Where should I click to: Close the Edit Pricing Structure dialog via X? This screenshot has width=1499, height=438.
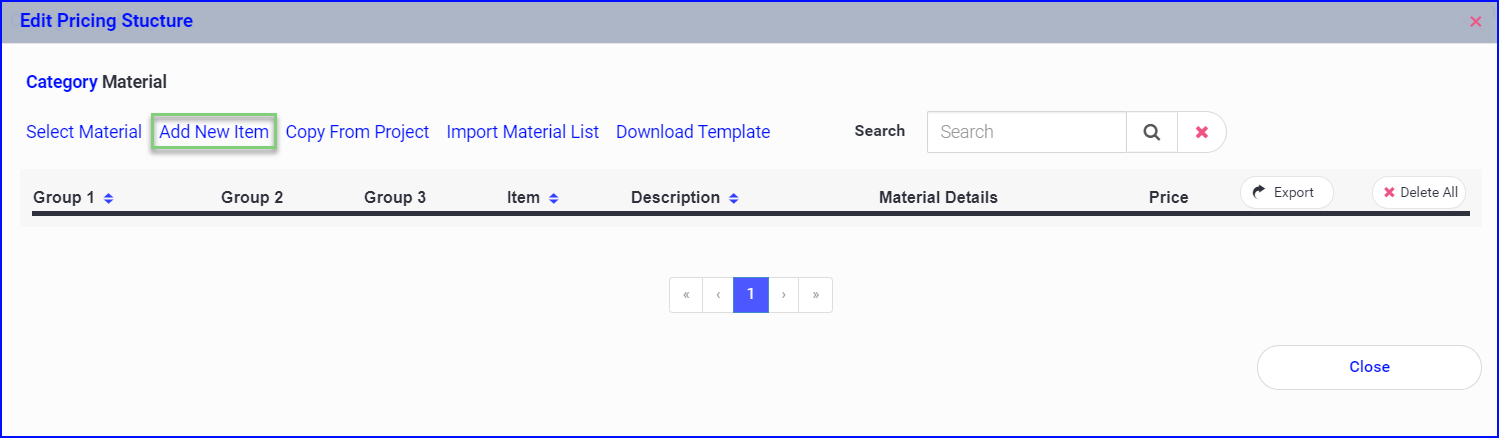point(1476,21)
